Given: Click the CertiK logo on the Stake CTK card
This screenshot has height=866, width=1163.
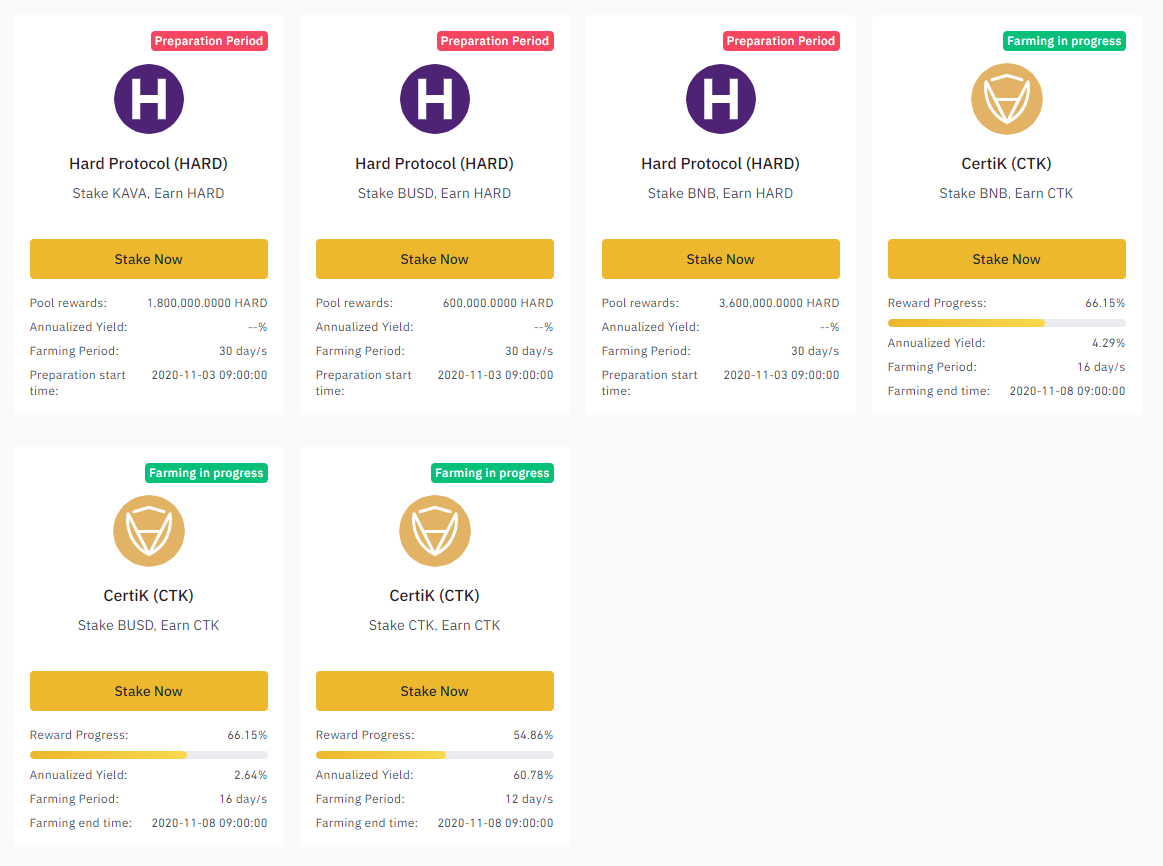Looking at the screenshot, I should click(435, 531).
